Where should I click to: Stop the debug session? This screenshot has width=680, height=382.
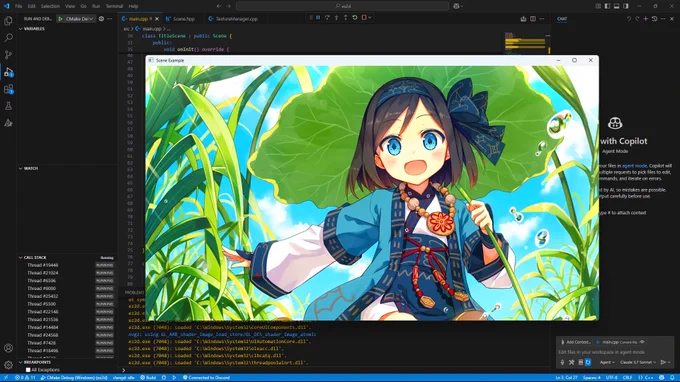pyautogui.click(x=364, y=17)
